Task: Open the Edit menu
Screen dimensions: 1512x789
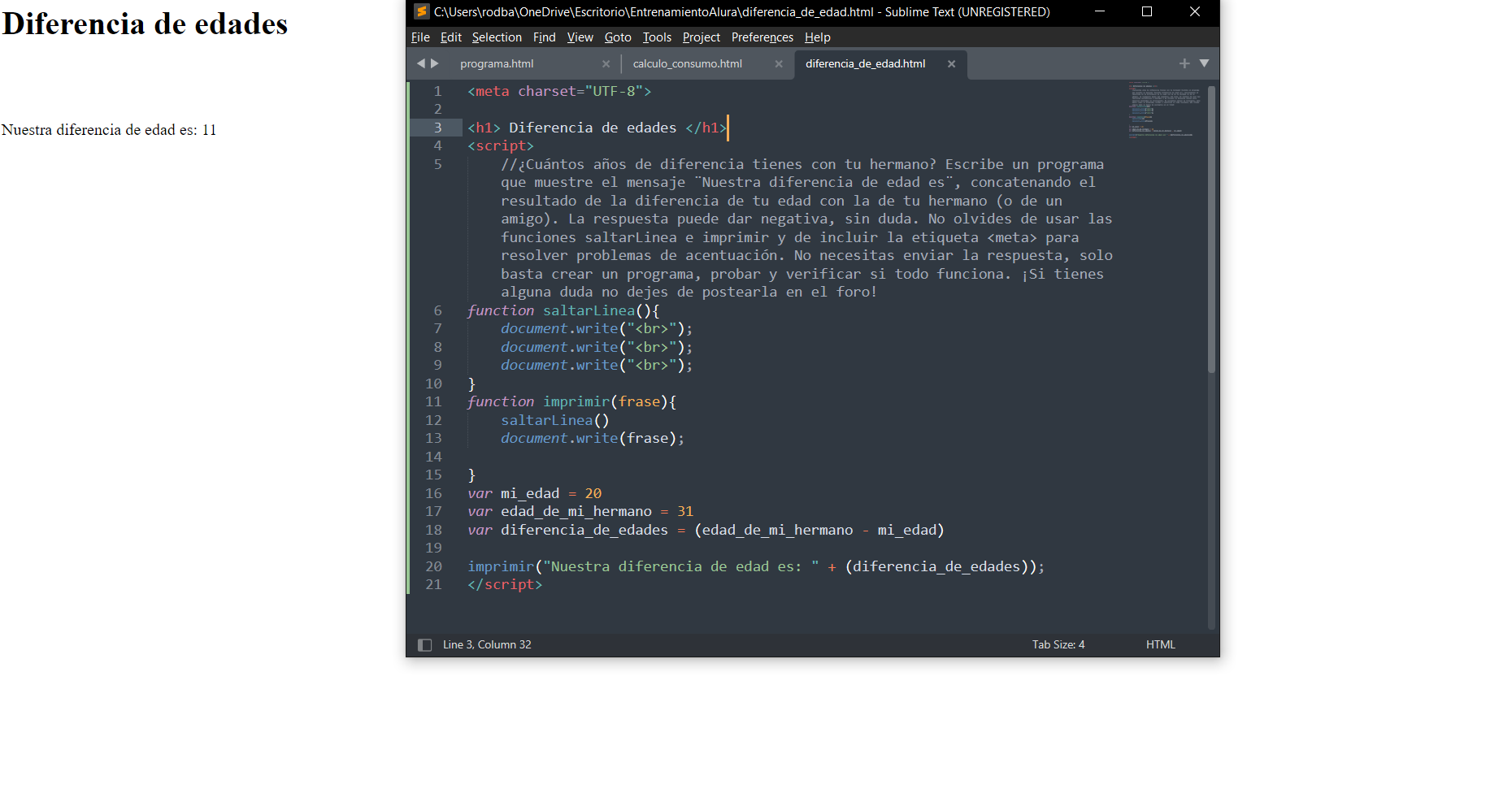Action: 451,37
